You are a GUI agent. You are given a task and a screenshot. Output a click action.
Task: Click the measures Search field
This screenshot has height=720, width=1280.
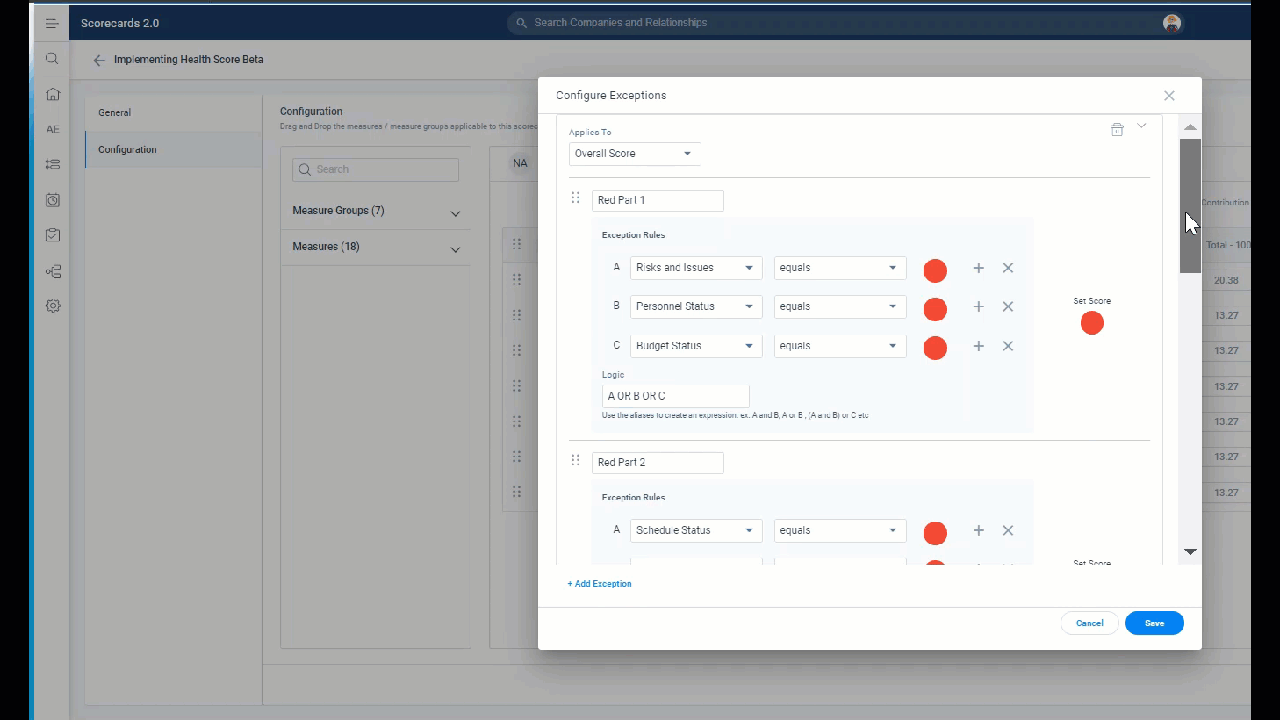[x=376, y=170]
